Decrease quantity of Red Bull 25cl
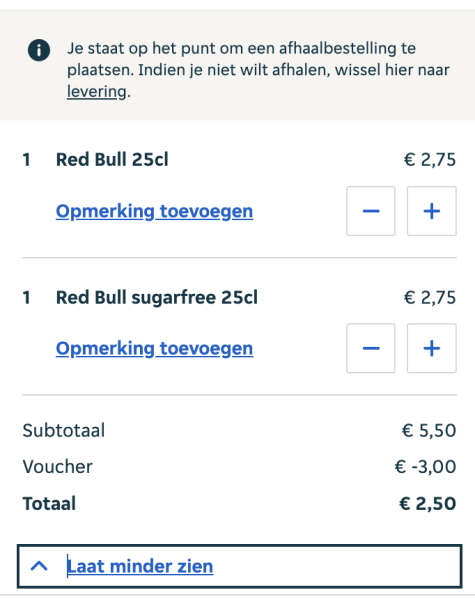The image size is (475, 606). 371,211
